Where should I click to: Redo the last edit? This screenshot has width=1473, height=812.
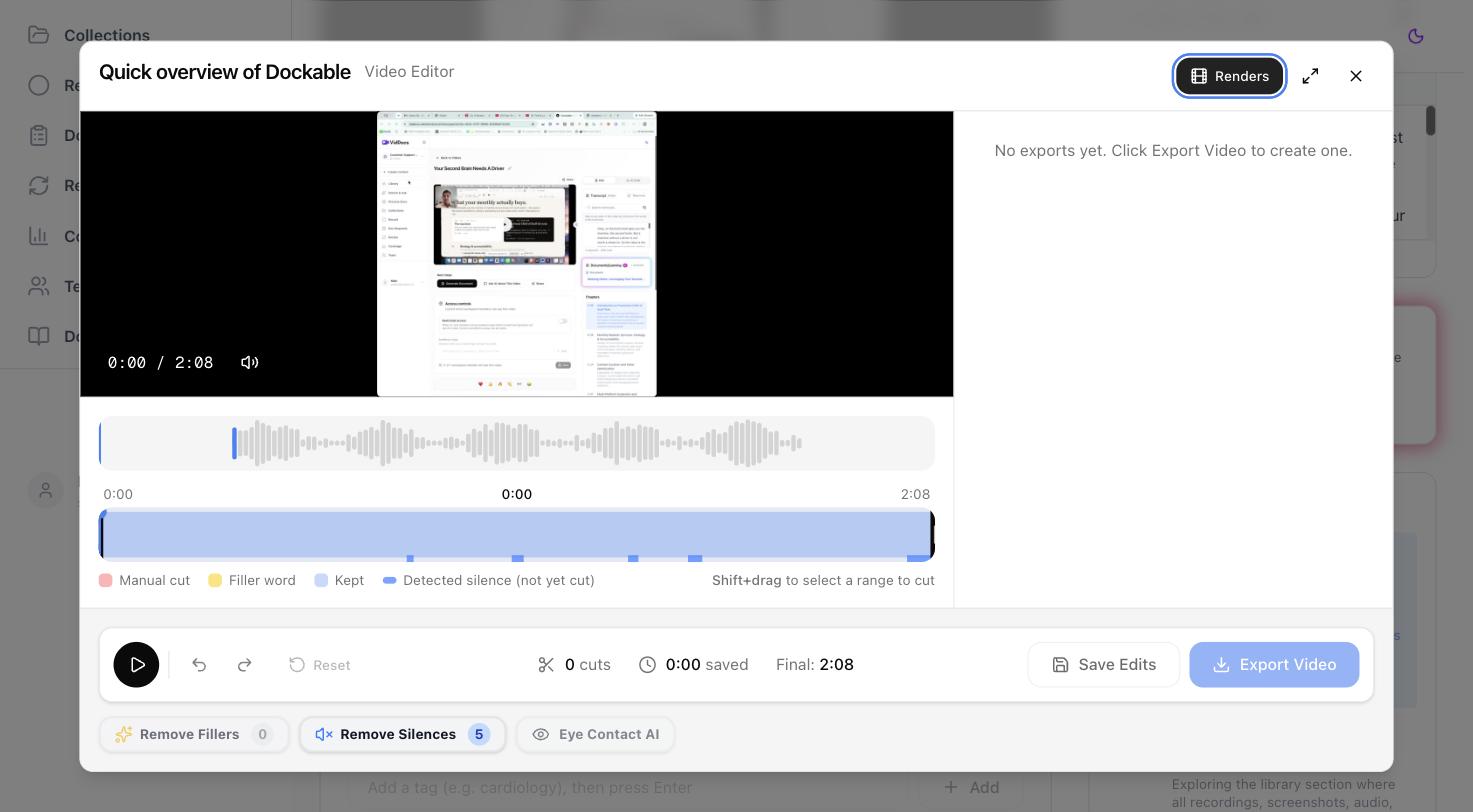(x=244, y=665)
